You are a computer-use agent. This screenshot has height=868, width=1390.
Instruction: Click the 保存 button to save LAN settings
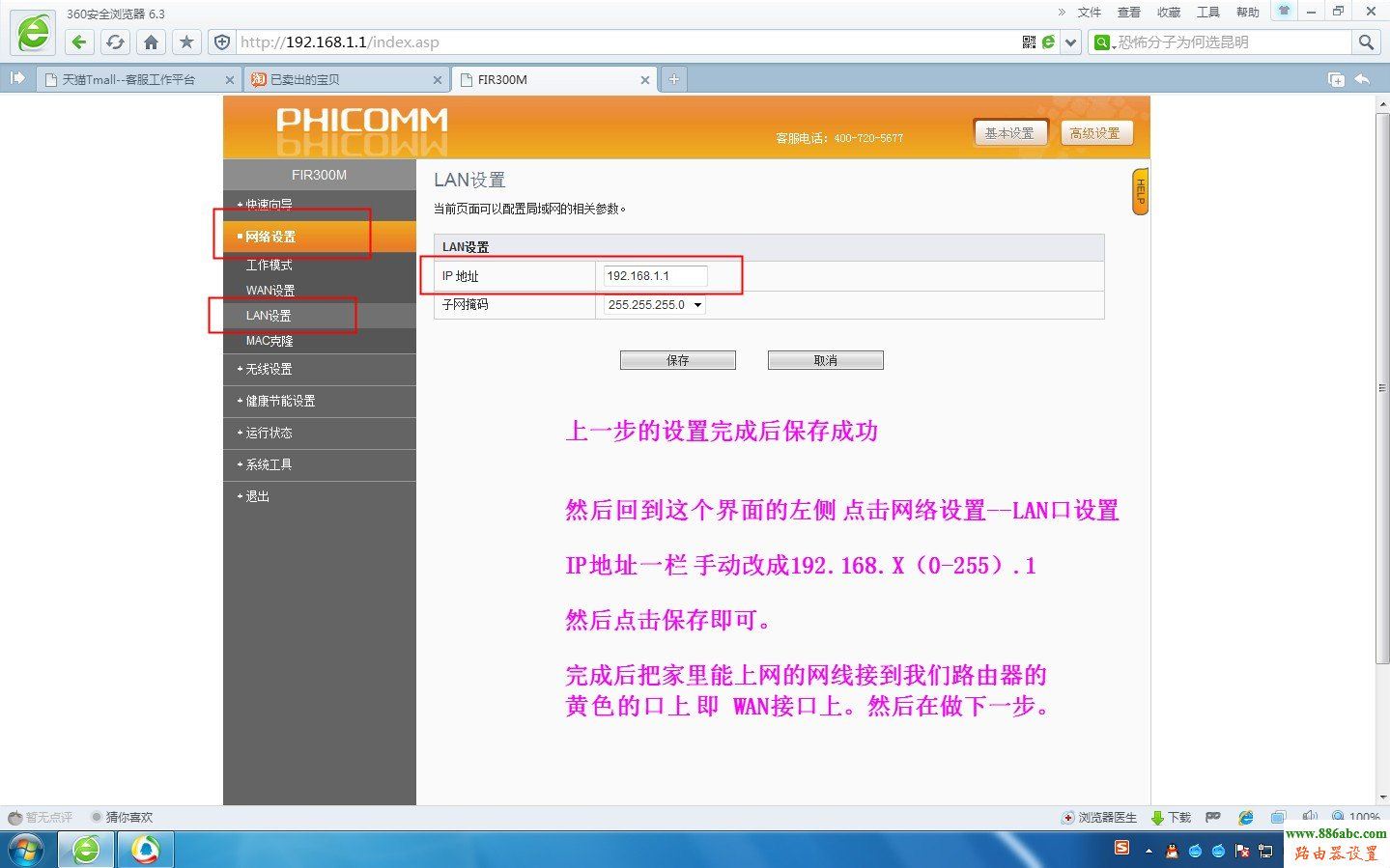(x=677, y=359)
